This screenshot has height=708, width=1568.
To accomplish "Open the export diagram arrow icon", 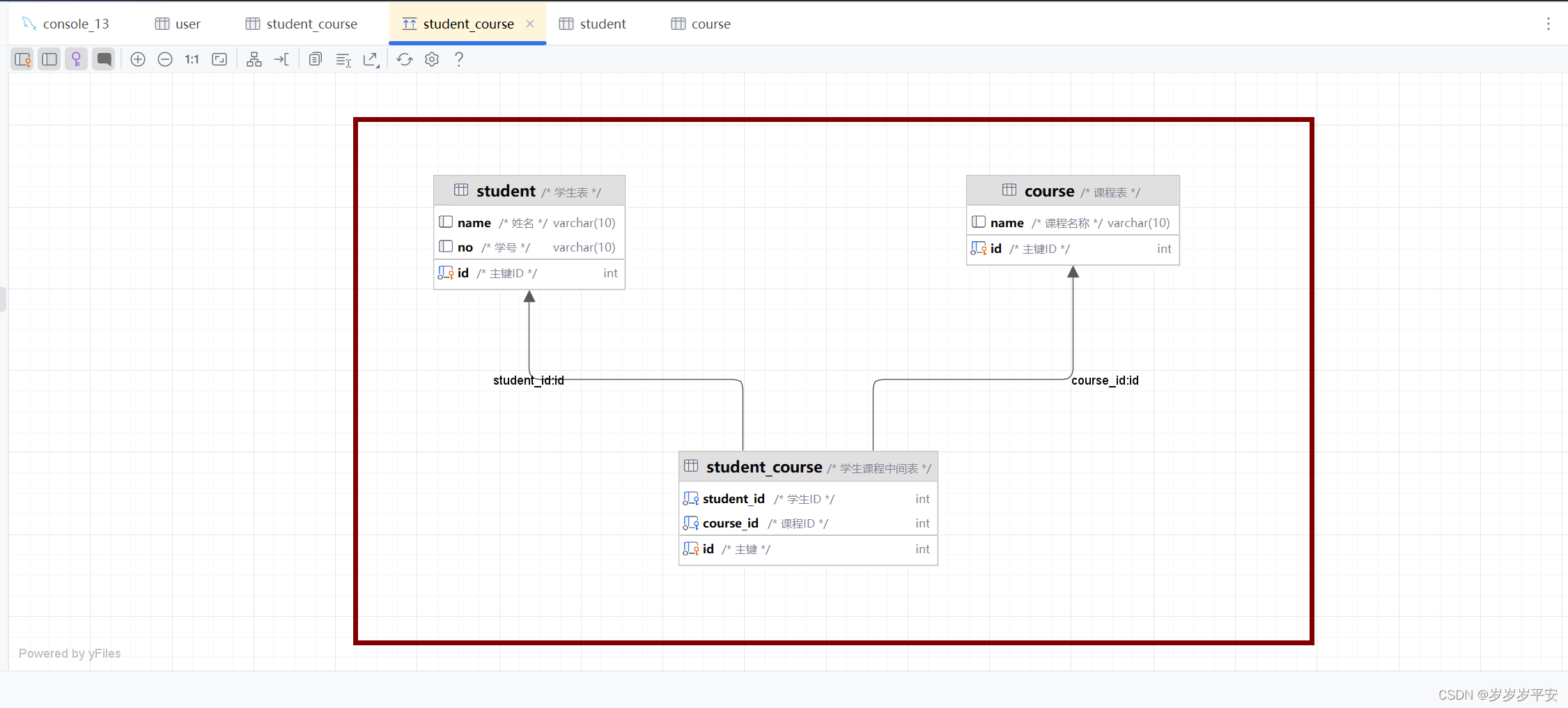I will [x=371, y=59].
